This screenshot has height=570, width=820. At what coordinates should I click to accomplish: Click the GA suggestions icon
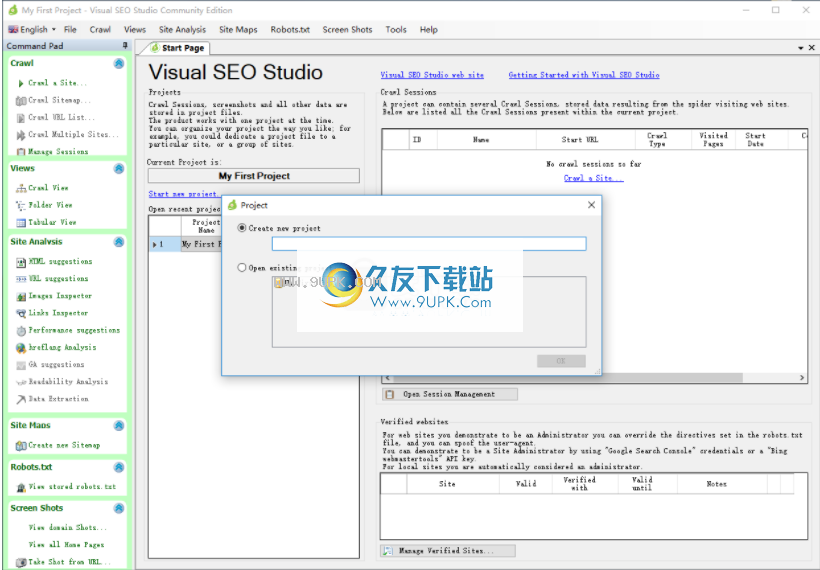tap(21, 365)
